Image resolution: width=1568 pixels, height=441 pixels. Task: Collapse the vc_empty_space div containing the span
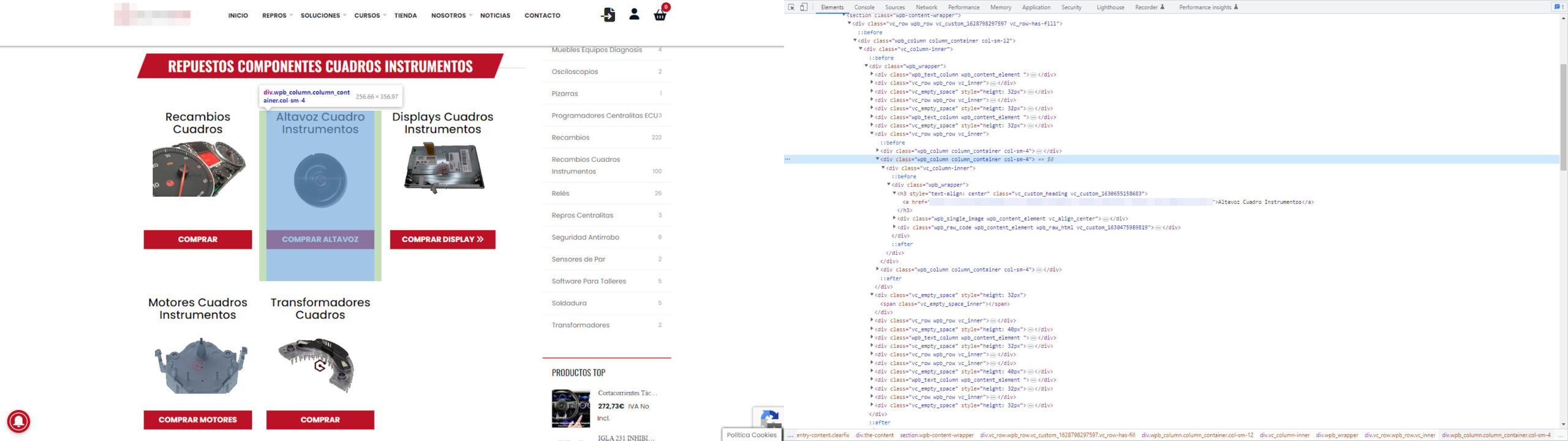point(872,295)
